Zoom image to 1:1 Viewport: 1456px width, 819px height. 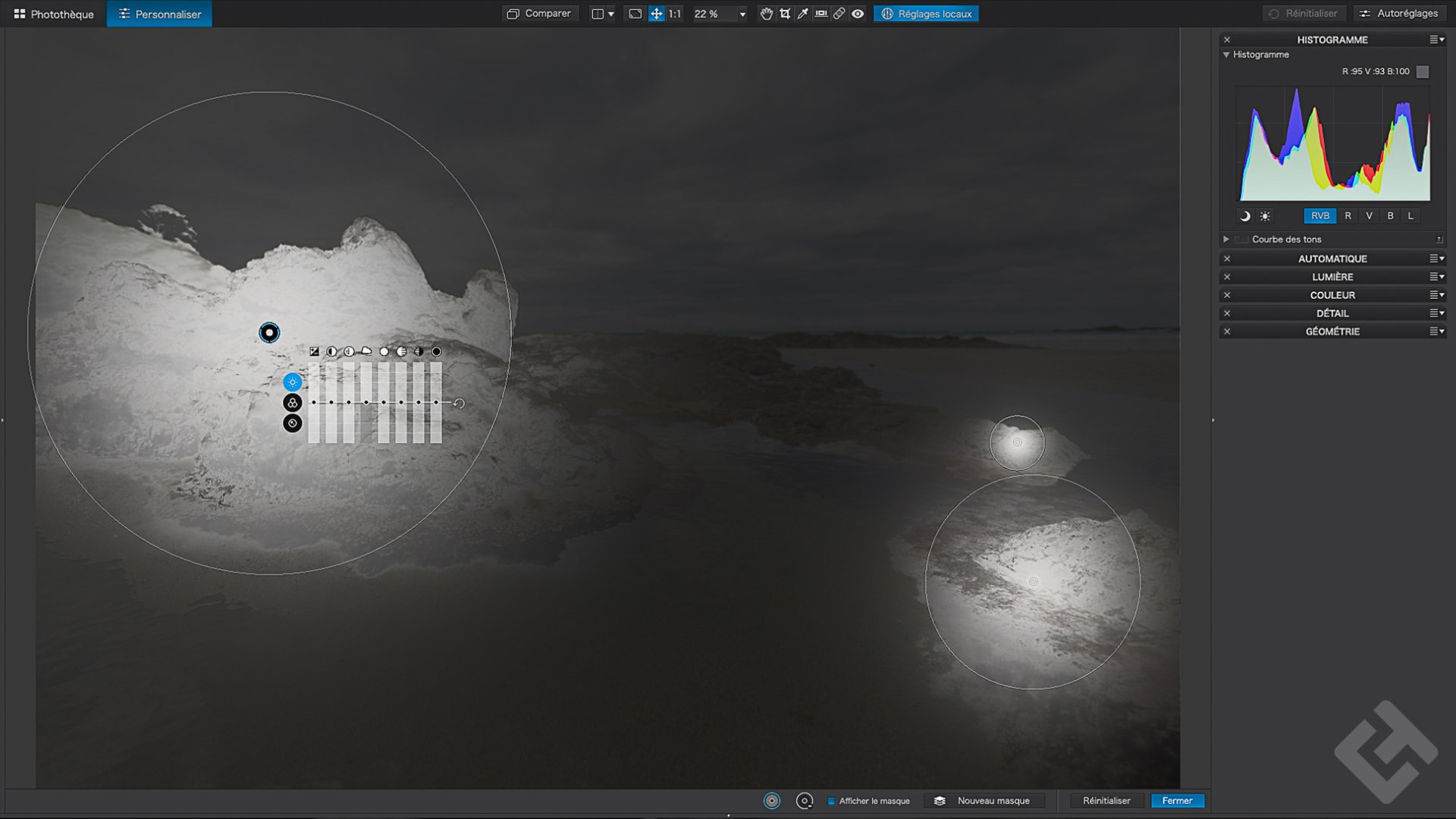click(x=675, y=14)
